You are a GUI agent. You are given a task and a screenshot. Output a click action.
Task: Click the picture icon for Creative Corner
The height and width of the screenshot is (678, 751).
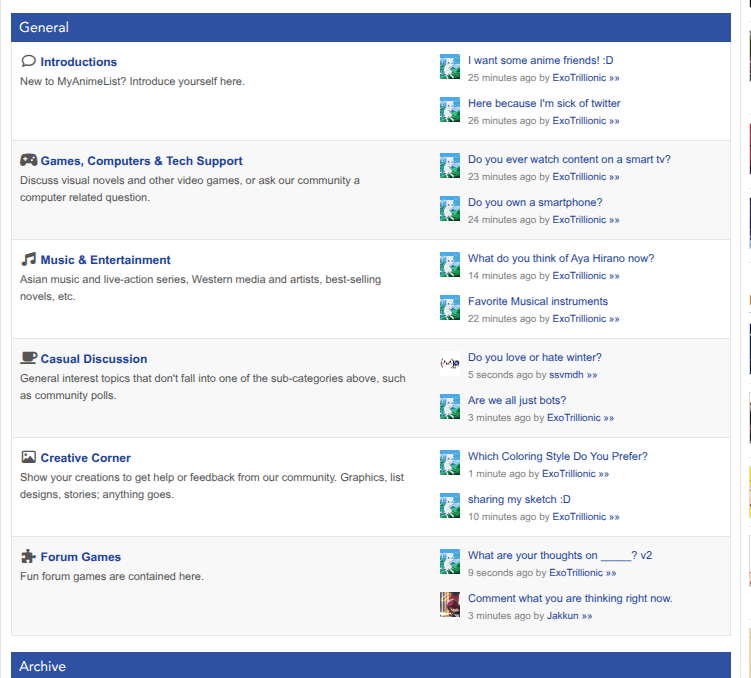coord(29,457)
